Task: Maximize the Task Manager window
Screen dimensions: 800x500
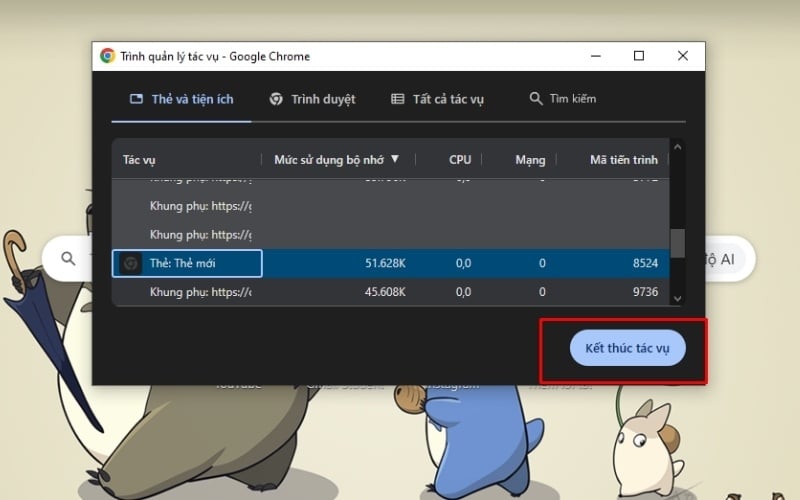Action: click(639, 56)
